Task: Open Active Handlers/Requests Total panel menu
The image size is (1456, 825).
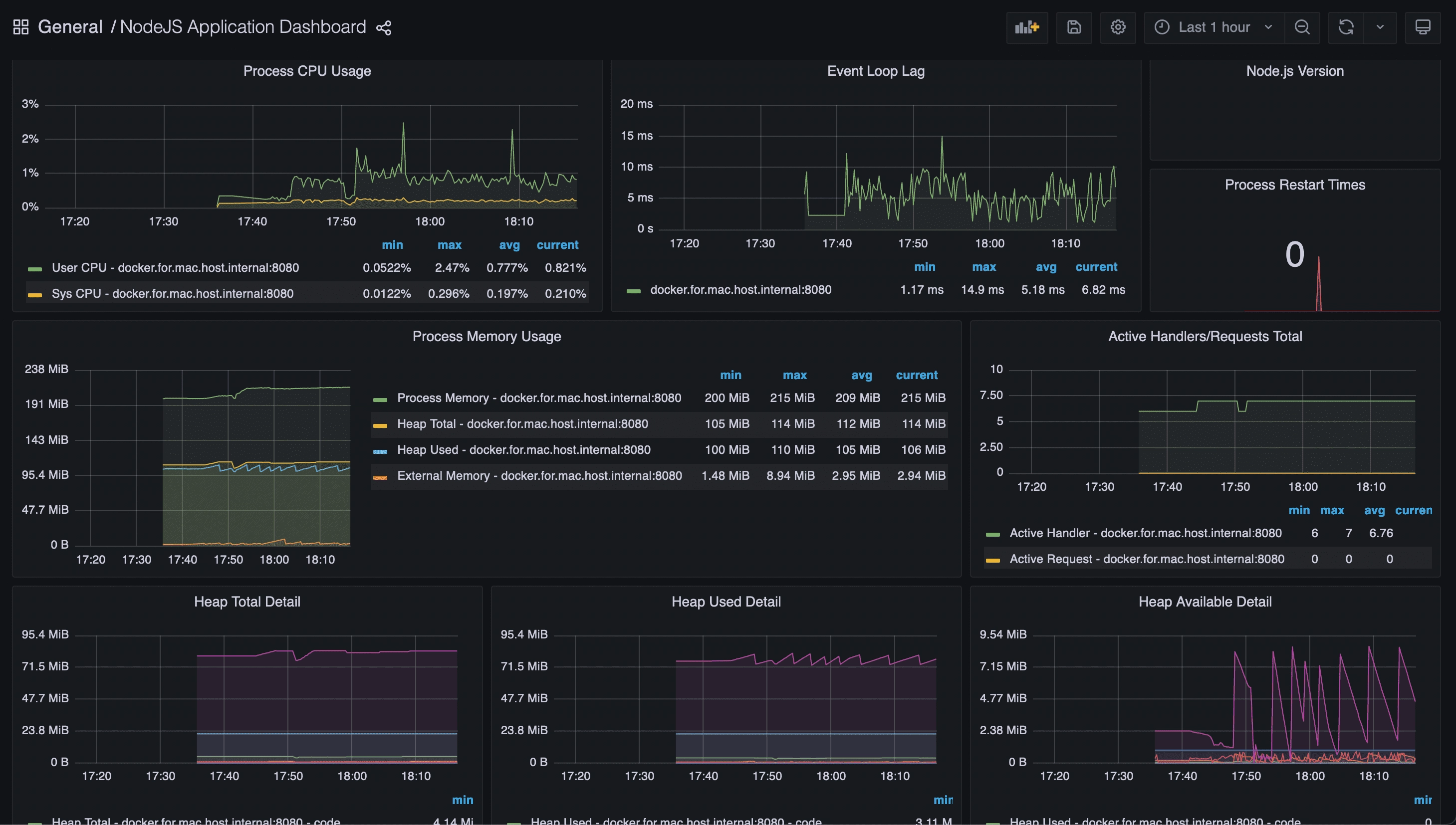Action: 1205,336
